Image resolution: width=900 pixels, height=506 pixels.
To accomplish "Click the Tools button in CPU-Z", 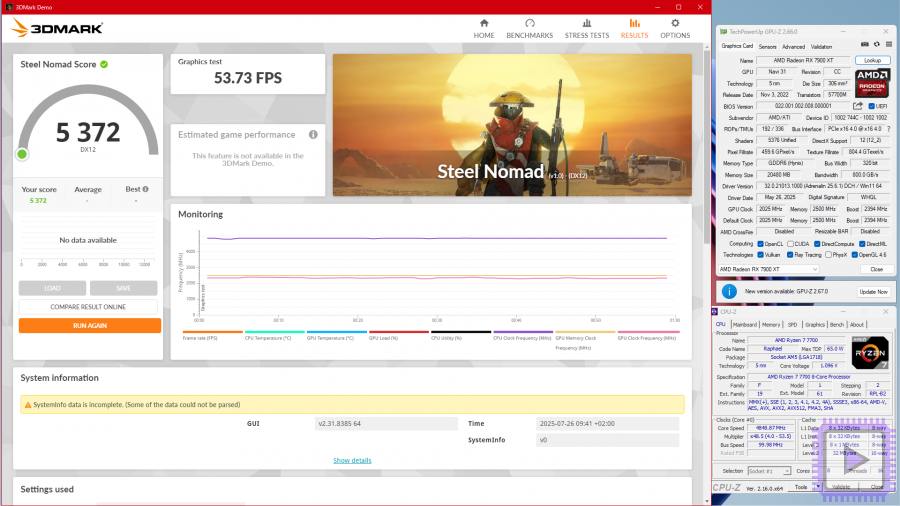I will (801, 487).
